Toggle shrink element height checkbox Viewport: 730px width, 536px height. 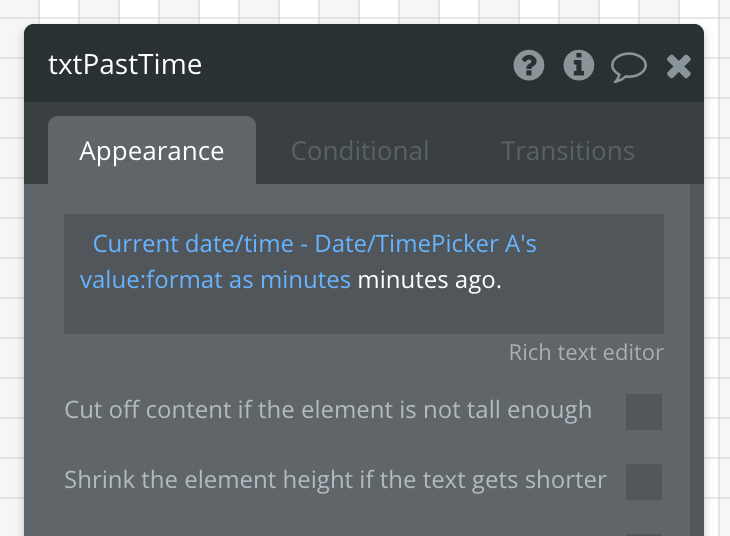[x=644, y=481]
